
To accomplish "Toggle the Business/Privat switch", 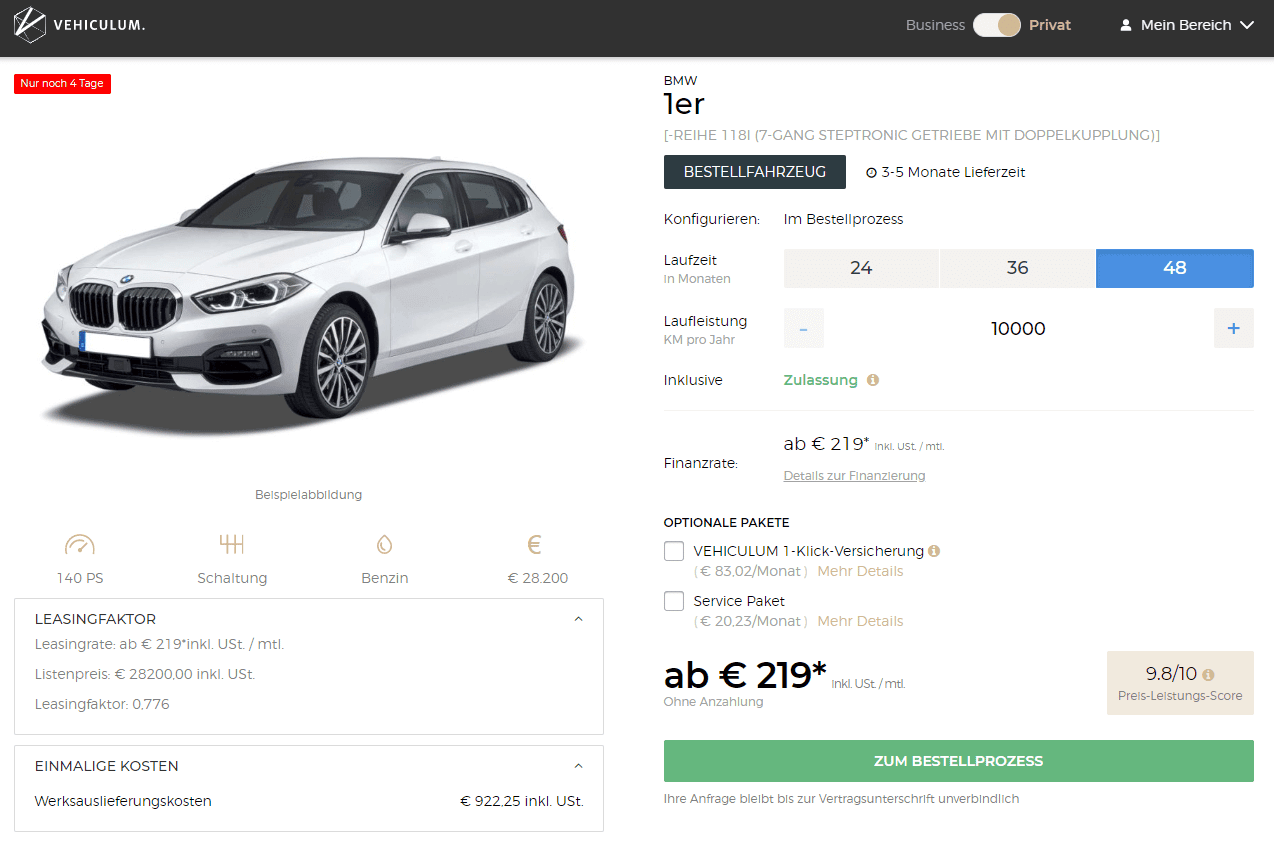I will pos(997,25).
